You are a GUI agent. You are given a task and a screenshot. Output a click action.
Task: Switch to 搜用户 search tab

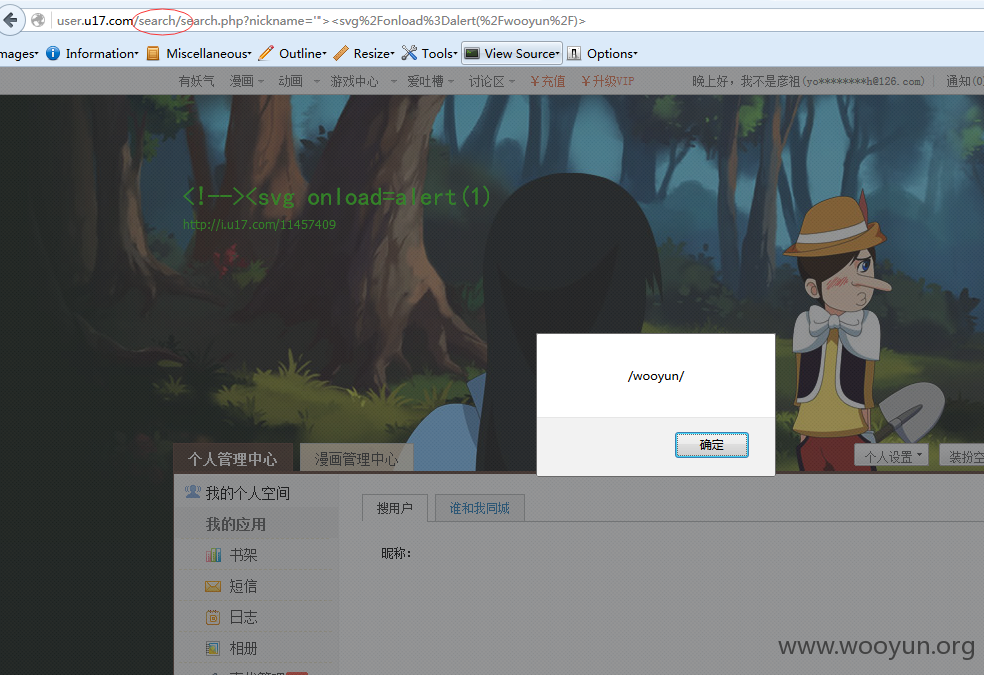395,508
